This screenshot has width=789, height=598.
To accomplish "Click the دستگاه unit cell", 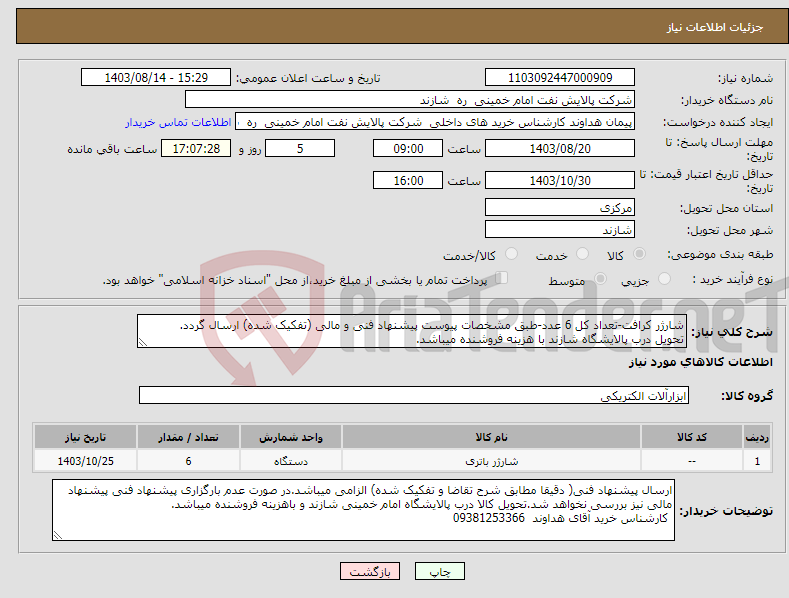I will [291, 461].
